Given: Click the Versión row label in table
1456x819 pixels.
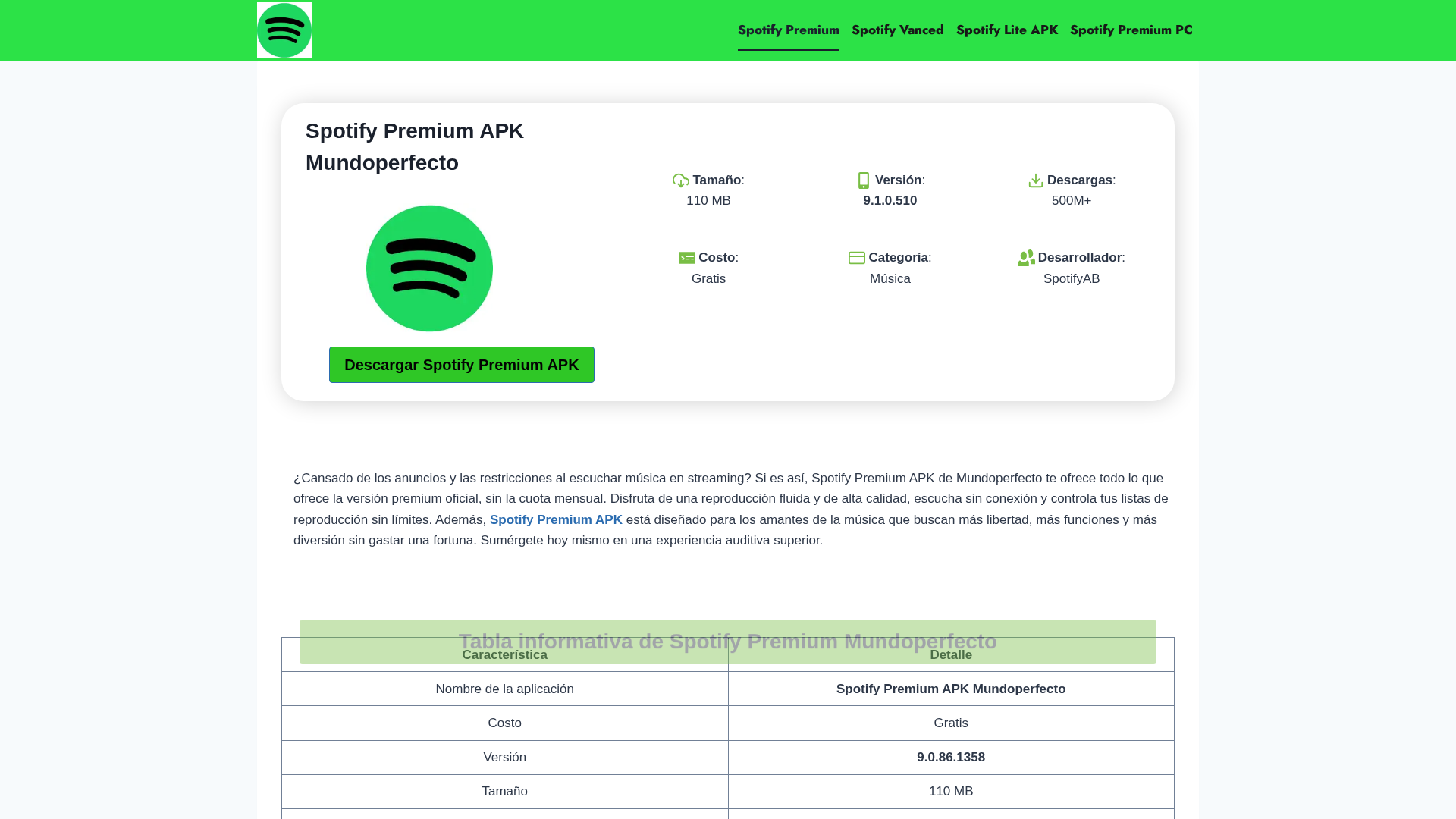Looking at the screenshot, I should pyautogui.click(x=505, y=757).
